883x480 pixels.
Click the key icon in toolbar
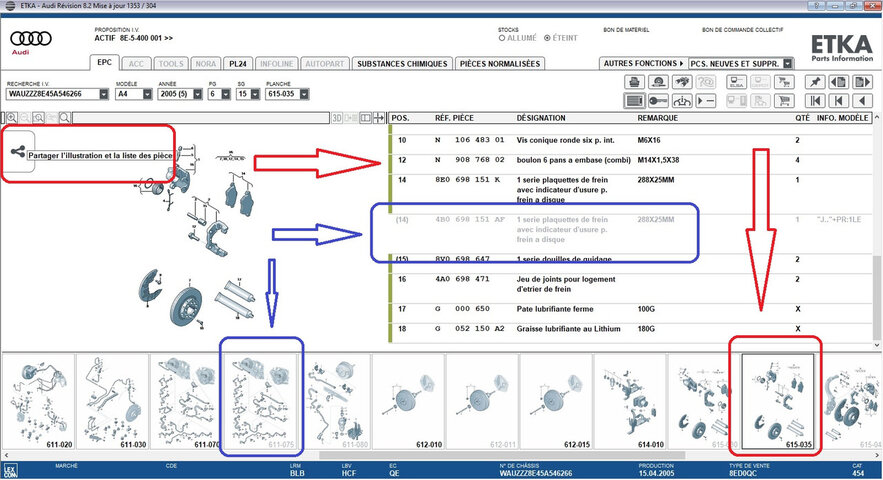658,101
